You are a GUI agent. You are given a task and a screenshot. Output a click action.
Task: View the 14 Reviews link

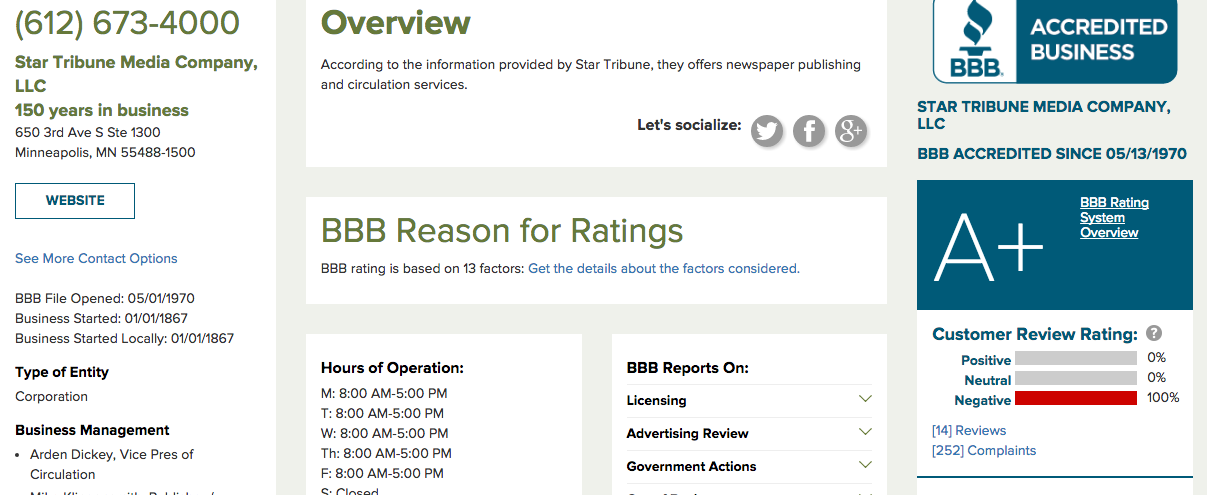point(969,430)
